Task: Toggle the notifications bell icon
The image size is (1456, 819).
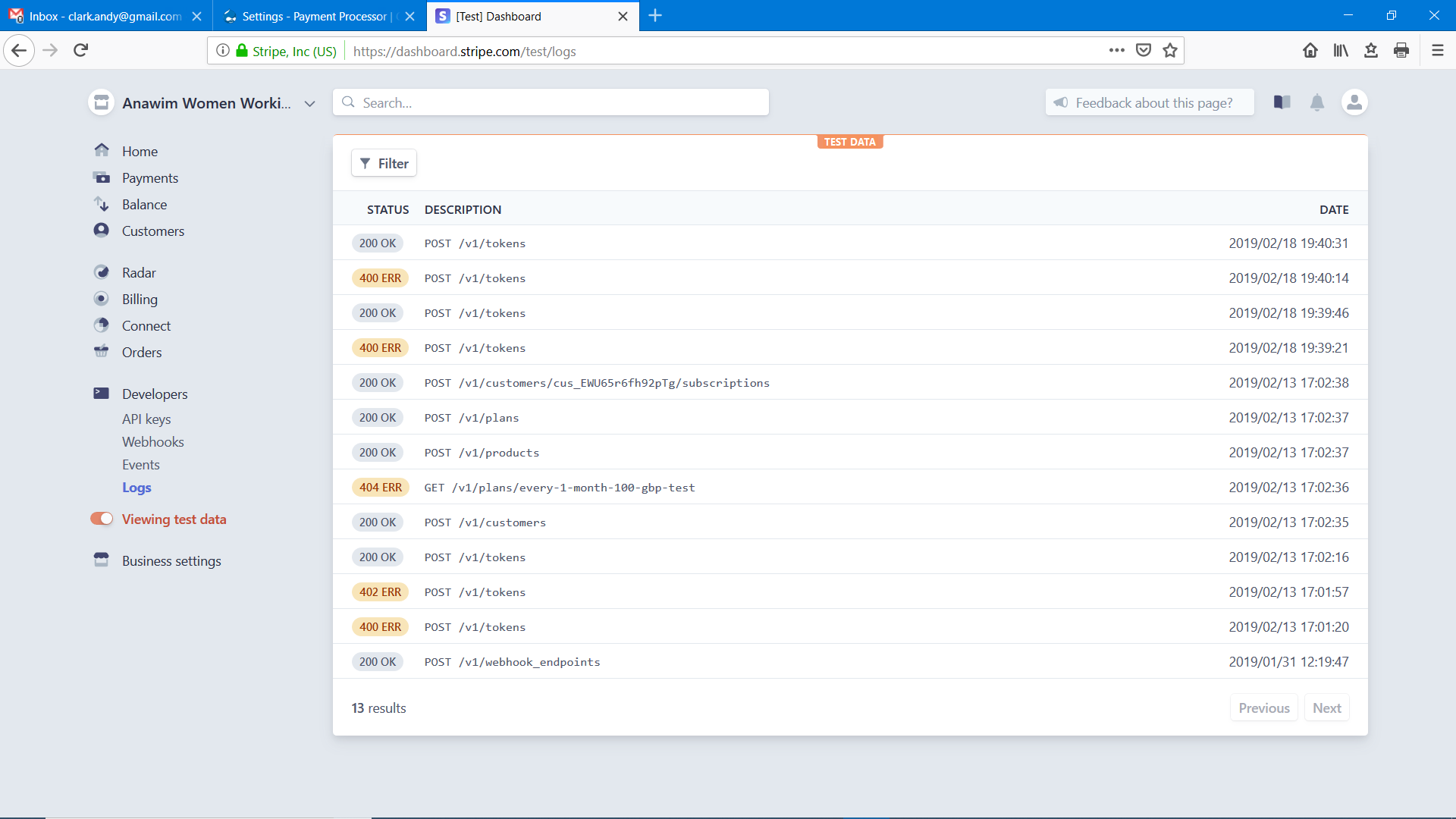Action: [x=1317, y=102]
